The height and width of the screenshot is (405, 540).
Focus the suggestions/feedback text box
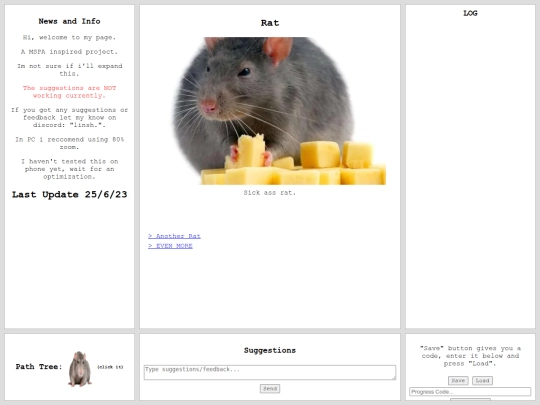click(270, 373)
